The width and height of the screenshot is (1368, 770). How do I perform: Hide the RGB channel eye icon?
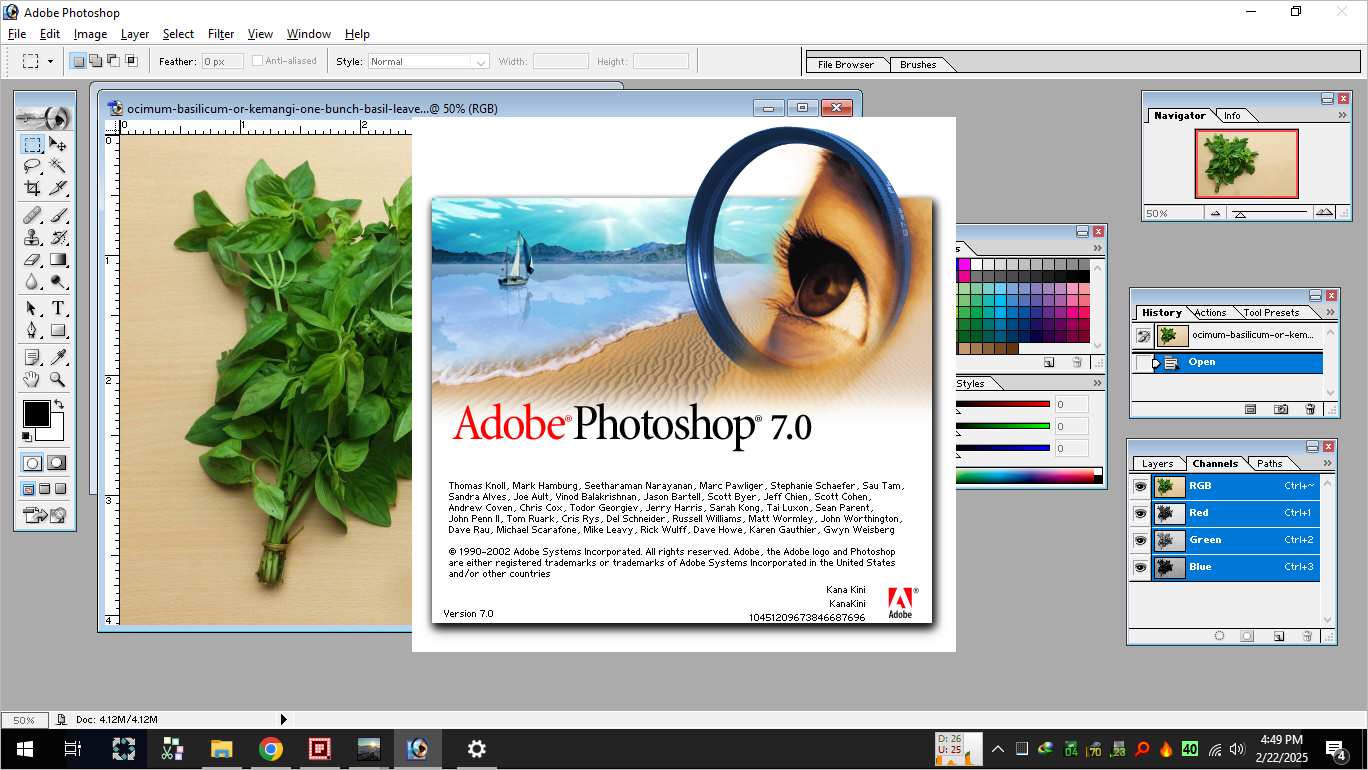point(1140,486)
